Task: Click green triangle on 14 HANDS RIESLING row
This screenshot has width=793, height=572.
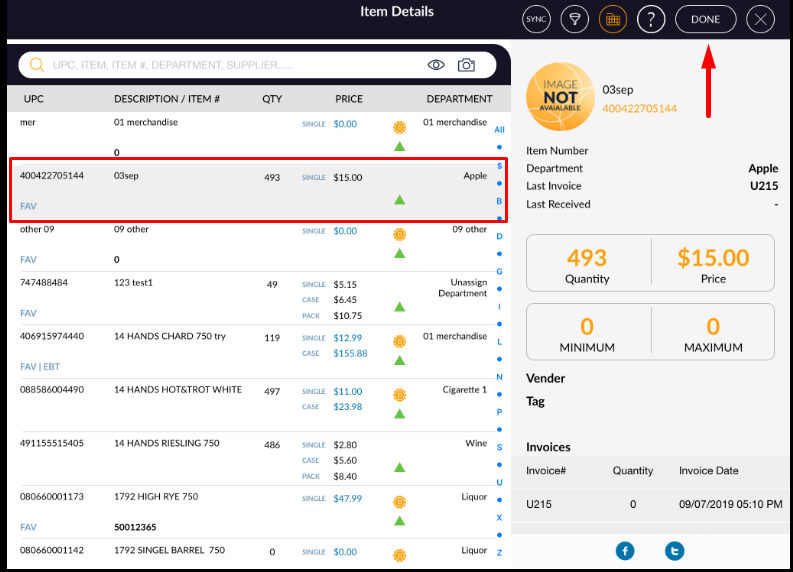Action: (399, 466)
